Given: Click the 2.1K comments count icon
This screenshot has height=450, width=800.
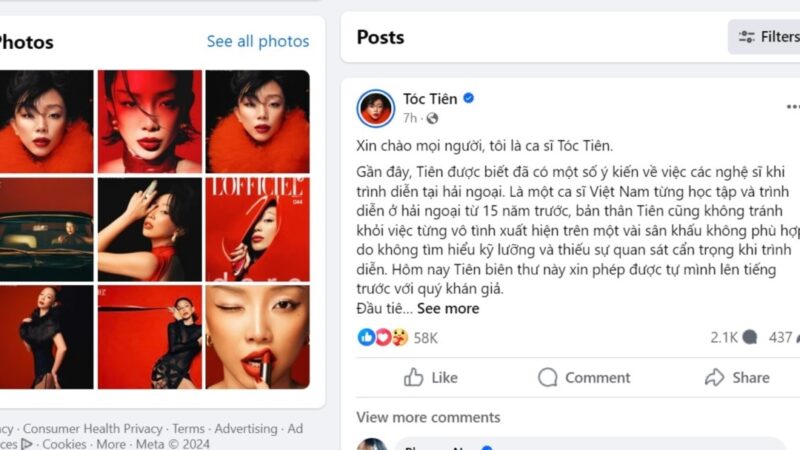Looking at the screenshot, I should (749, 337).
